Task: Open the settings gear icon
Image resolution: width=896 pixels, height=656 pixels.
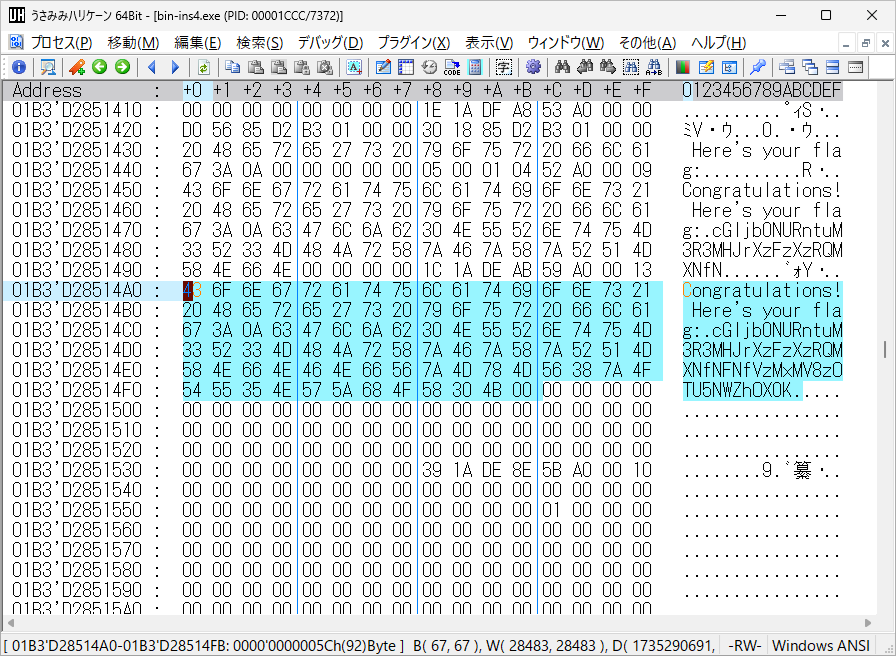Action: pos(534,68)
